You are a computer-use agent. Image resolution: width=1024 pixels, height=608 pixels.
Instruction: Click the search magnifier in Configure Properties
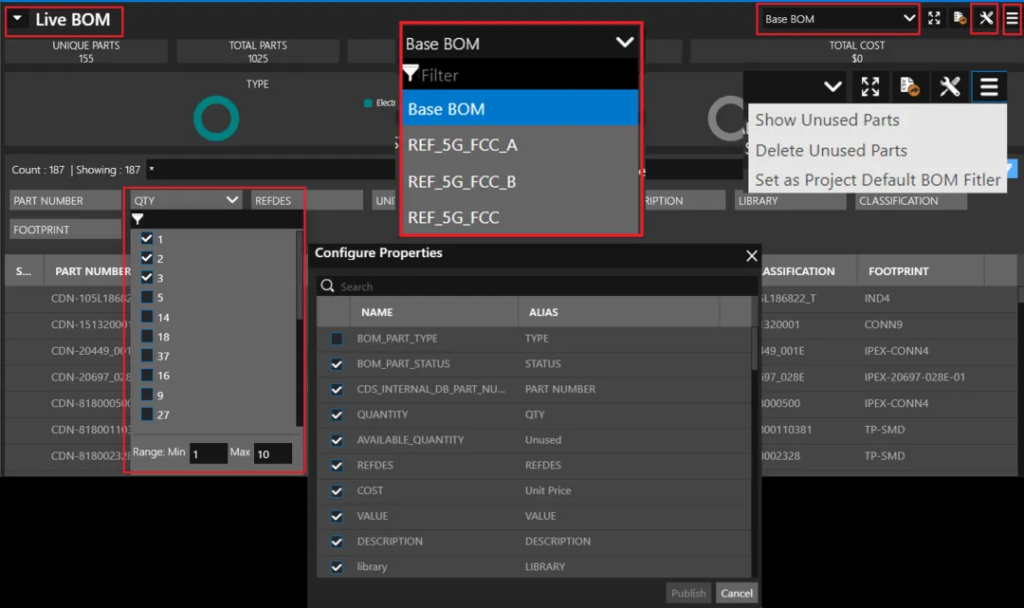coord(328,286)
